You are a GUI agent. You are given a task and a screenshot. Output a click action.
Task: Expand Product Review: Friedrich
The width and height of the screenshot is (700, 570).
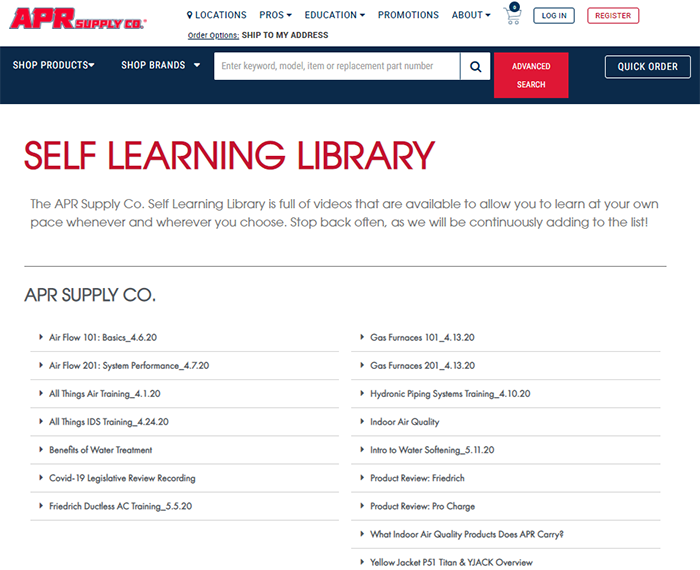pyautogui.click(x=505, y=478)
